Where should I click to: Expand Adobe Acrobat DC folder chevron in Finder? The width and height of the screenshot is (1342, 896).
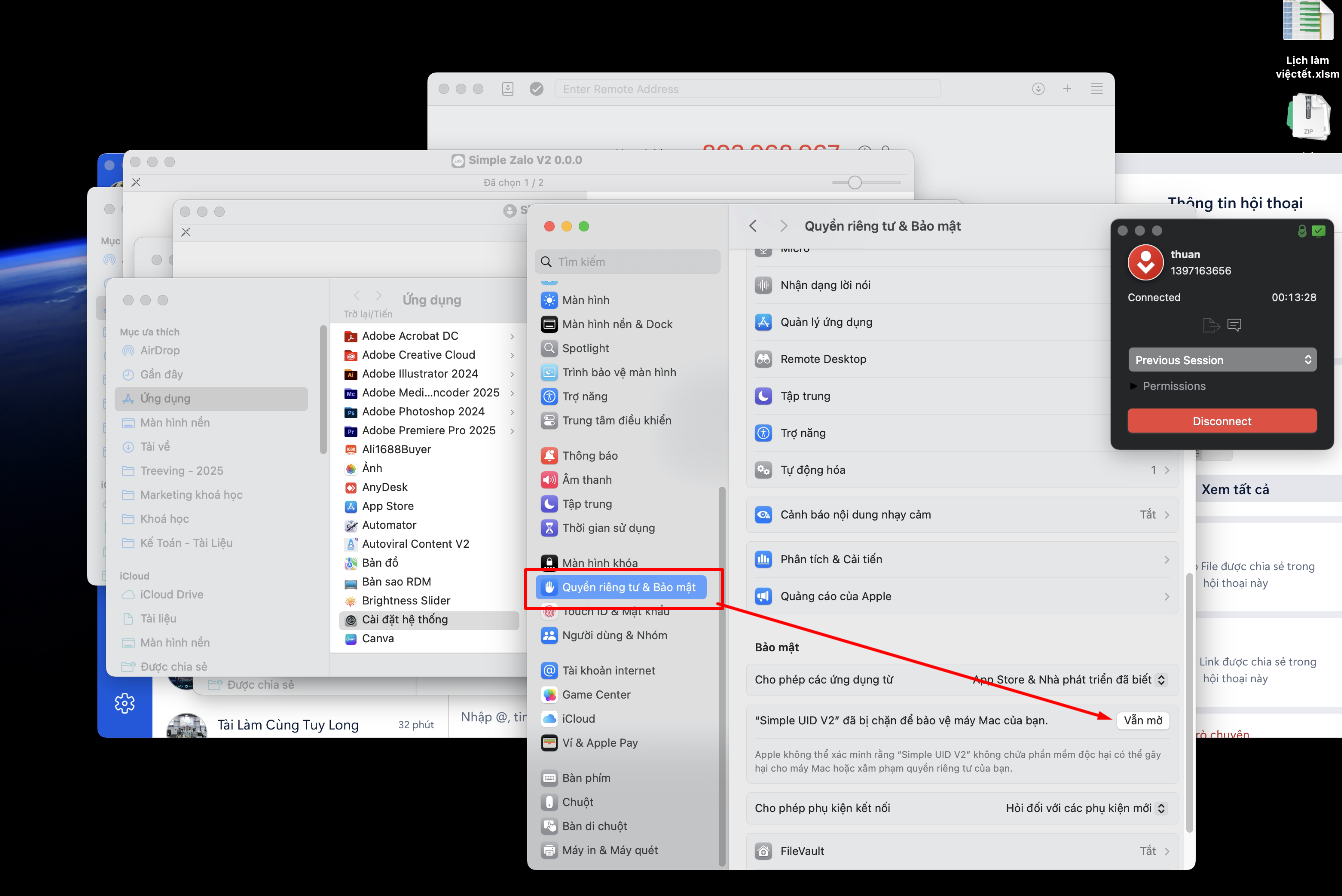click(512, 336)
